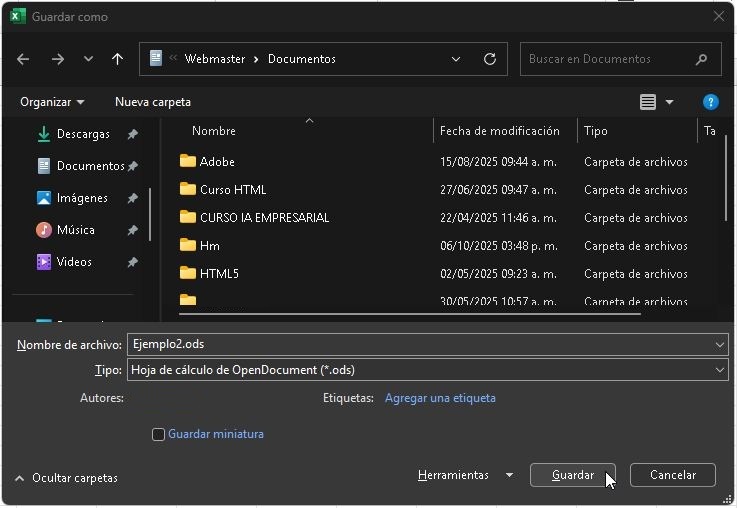Expand the address bar history dropdown

455,59
